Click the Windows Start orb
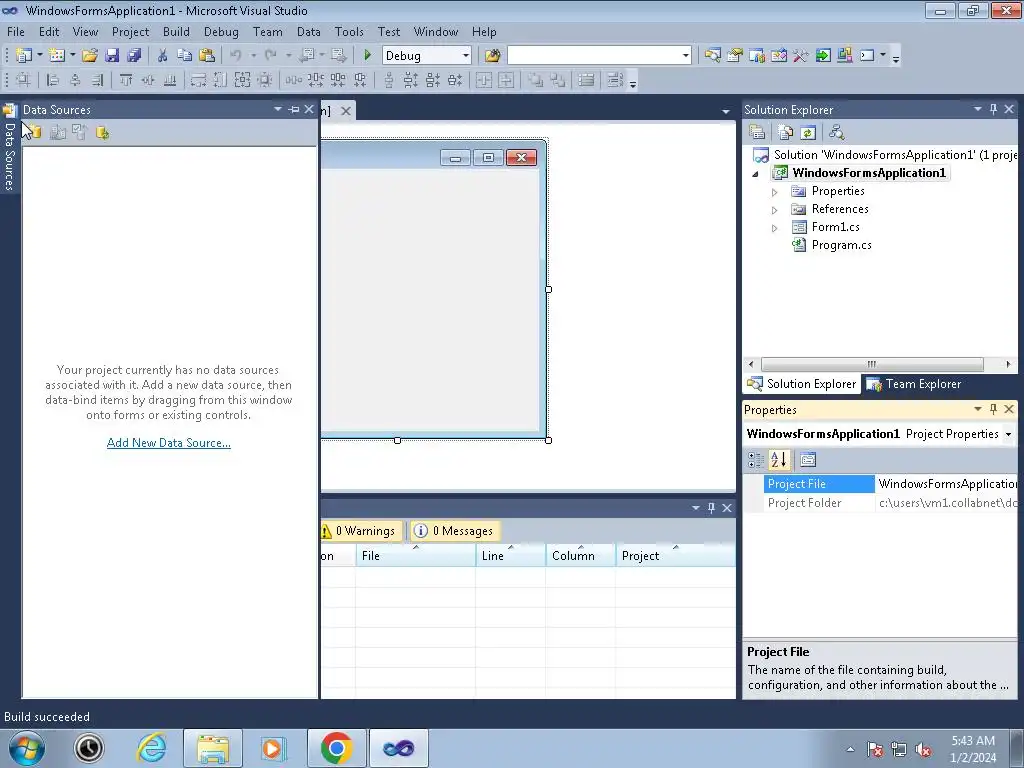This screenshot has height=768, width=1024. pyautogui.click(x=26, y=748)
